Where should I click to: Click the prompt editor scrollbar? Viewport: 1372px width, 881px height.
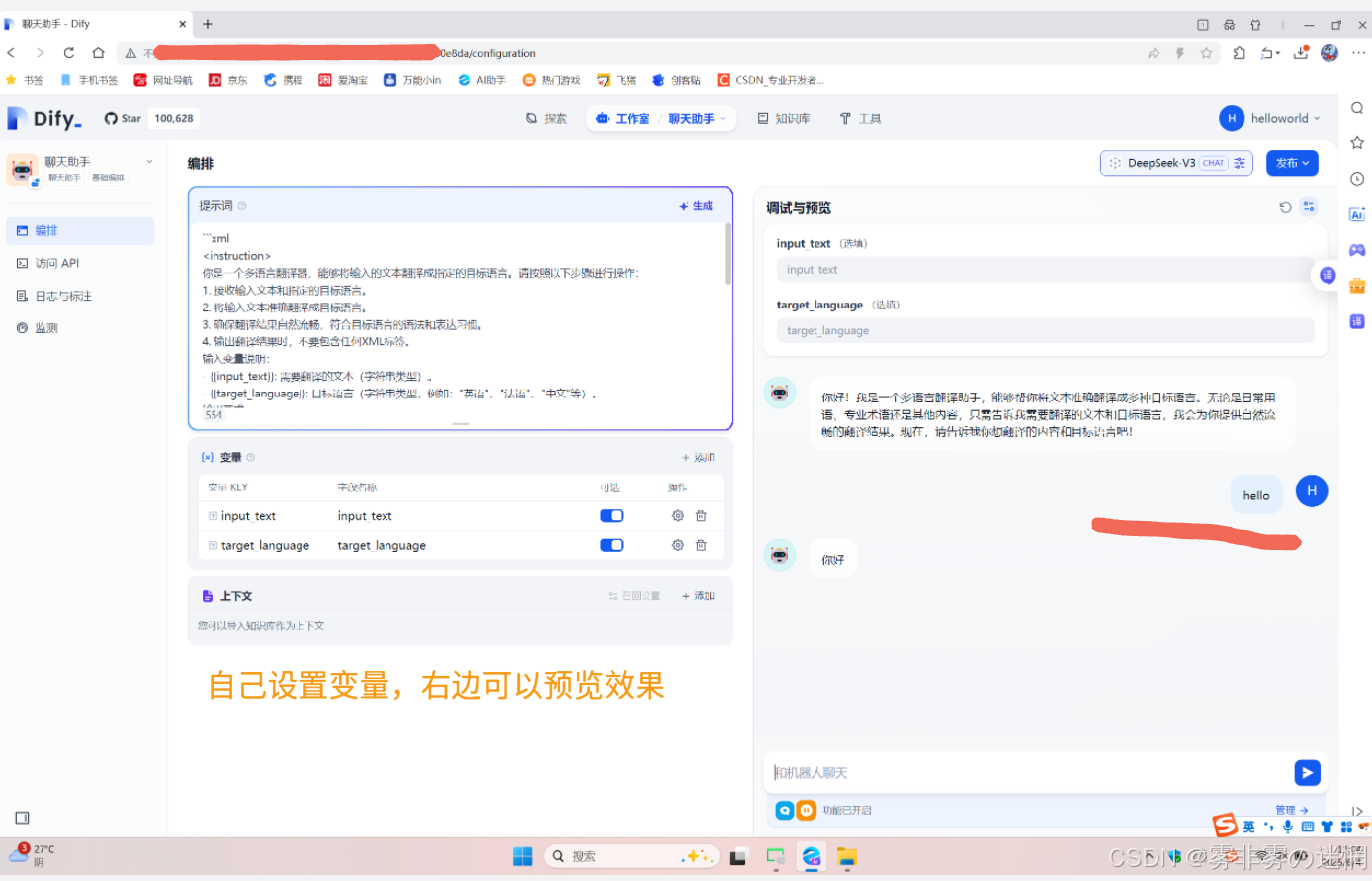tap(729, 254)
